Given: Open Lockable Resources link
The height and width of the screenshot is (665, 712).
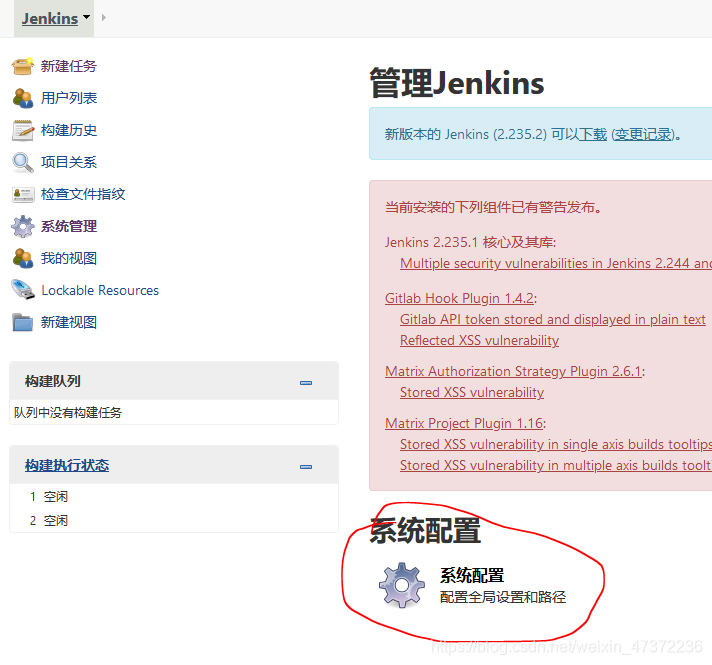Looking at the screenshot, I should [100, 290].
